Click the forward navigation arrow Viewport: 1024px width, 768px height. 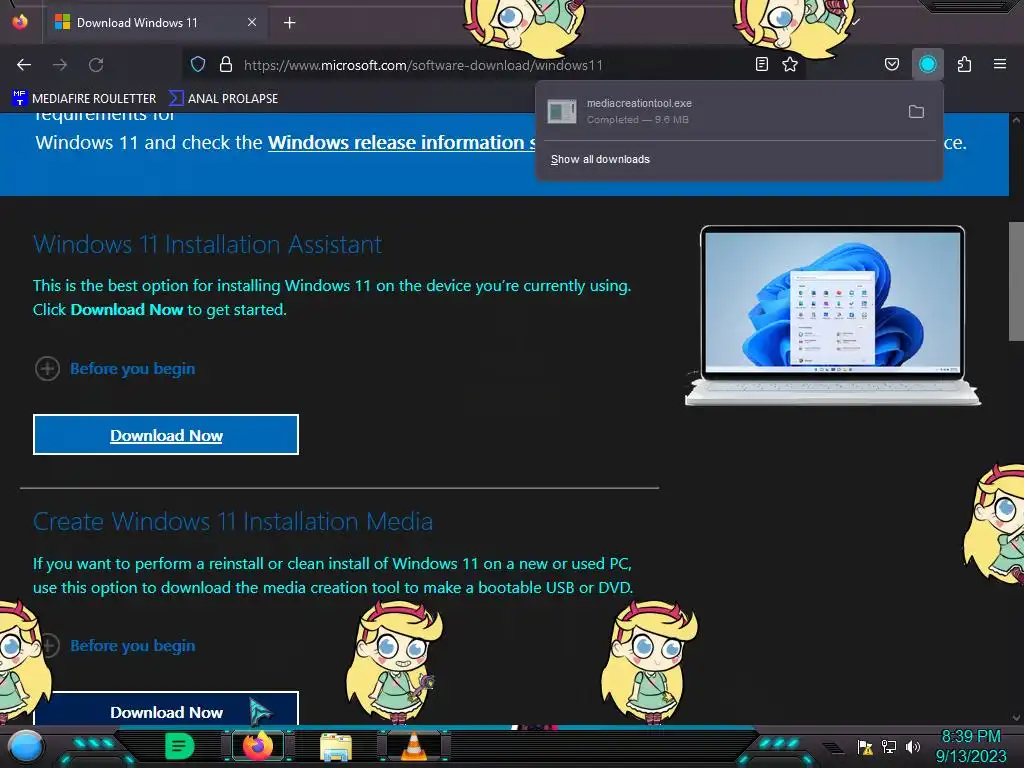pos(60,65)
